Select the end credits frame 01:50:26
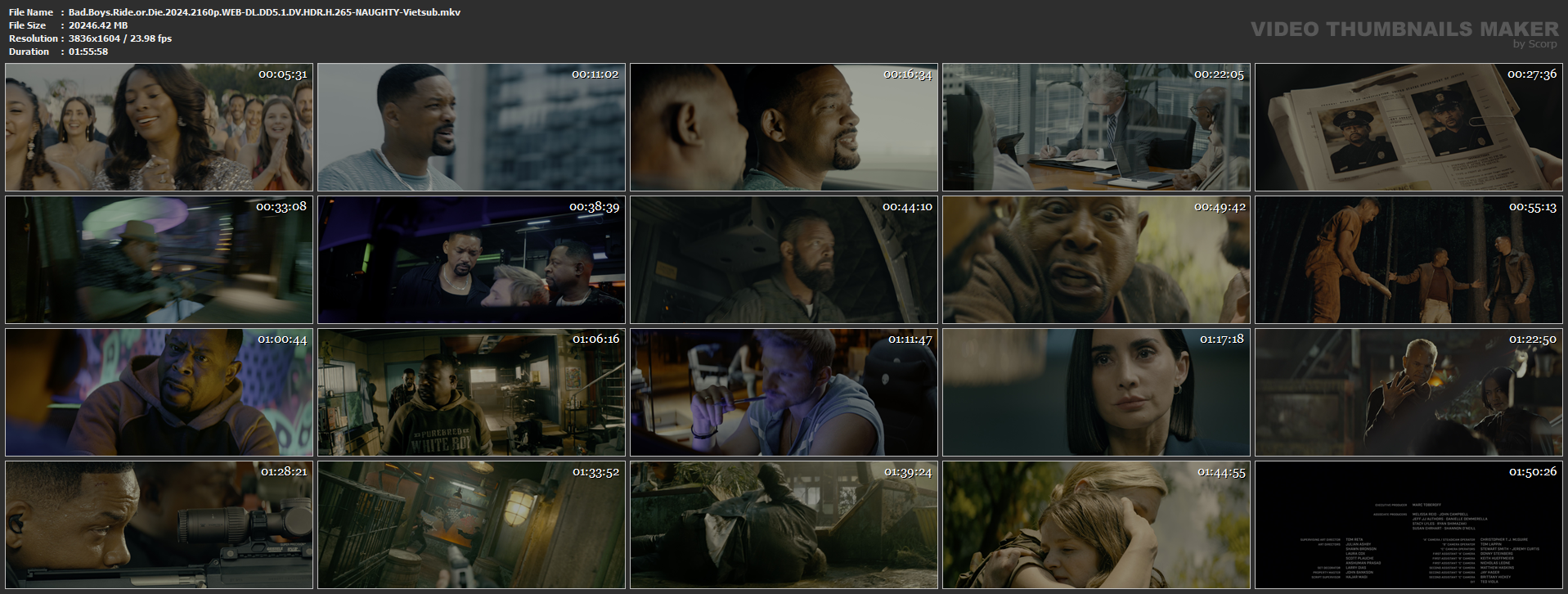 click(1409, 525)
